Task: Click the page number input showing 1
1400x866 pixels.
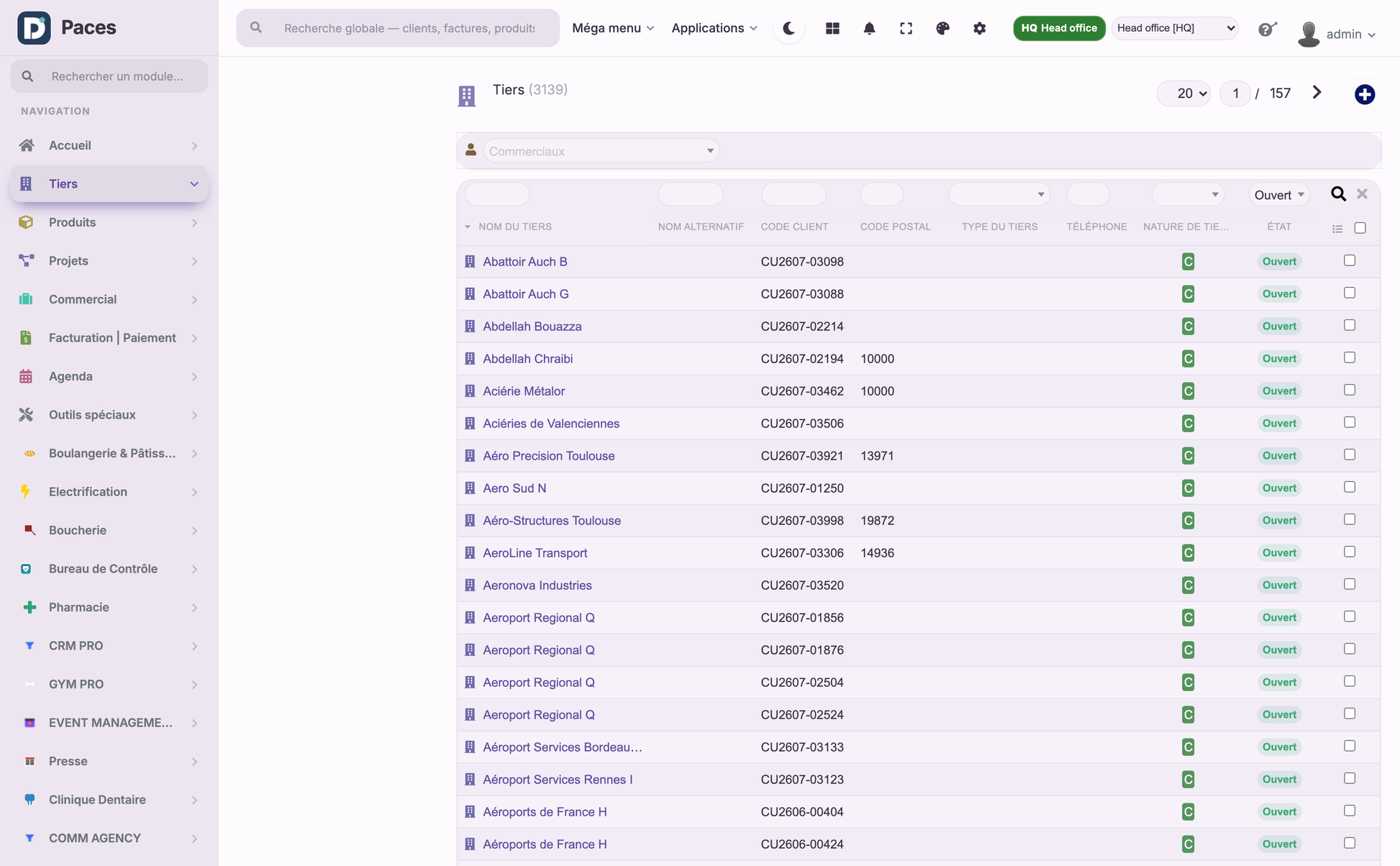Action: [x=1235, y=94]
